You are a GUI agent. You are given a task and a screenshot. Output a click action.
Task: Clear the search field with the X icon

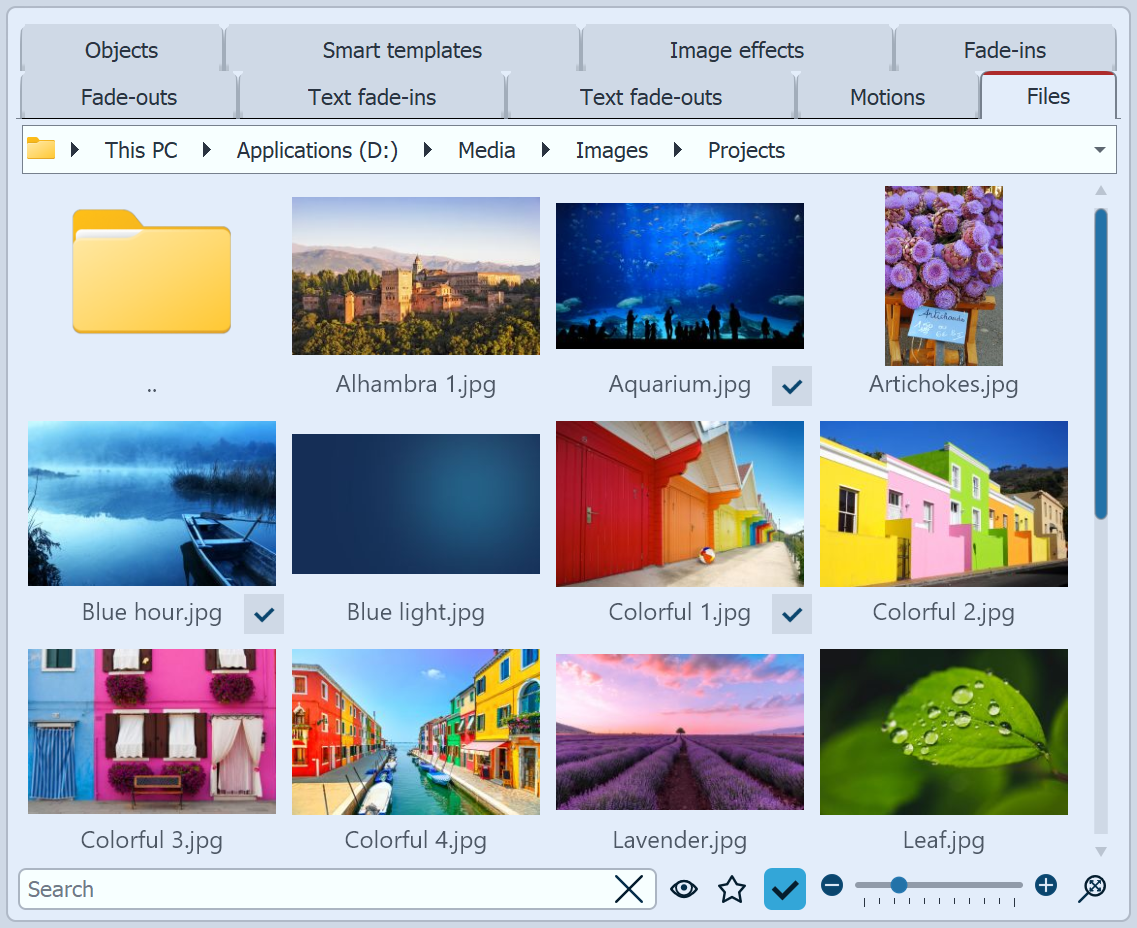tap(629, 889)
